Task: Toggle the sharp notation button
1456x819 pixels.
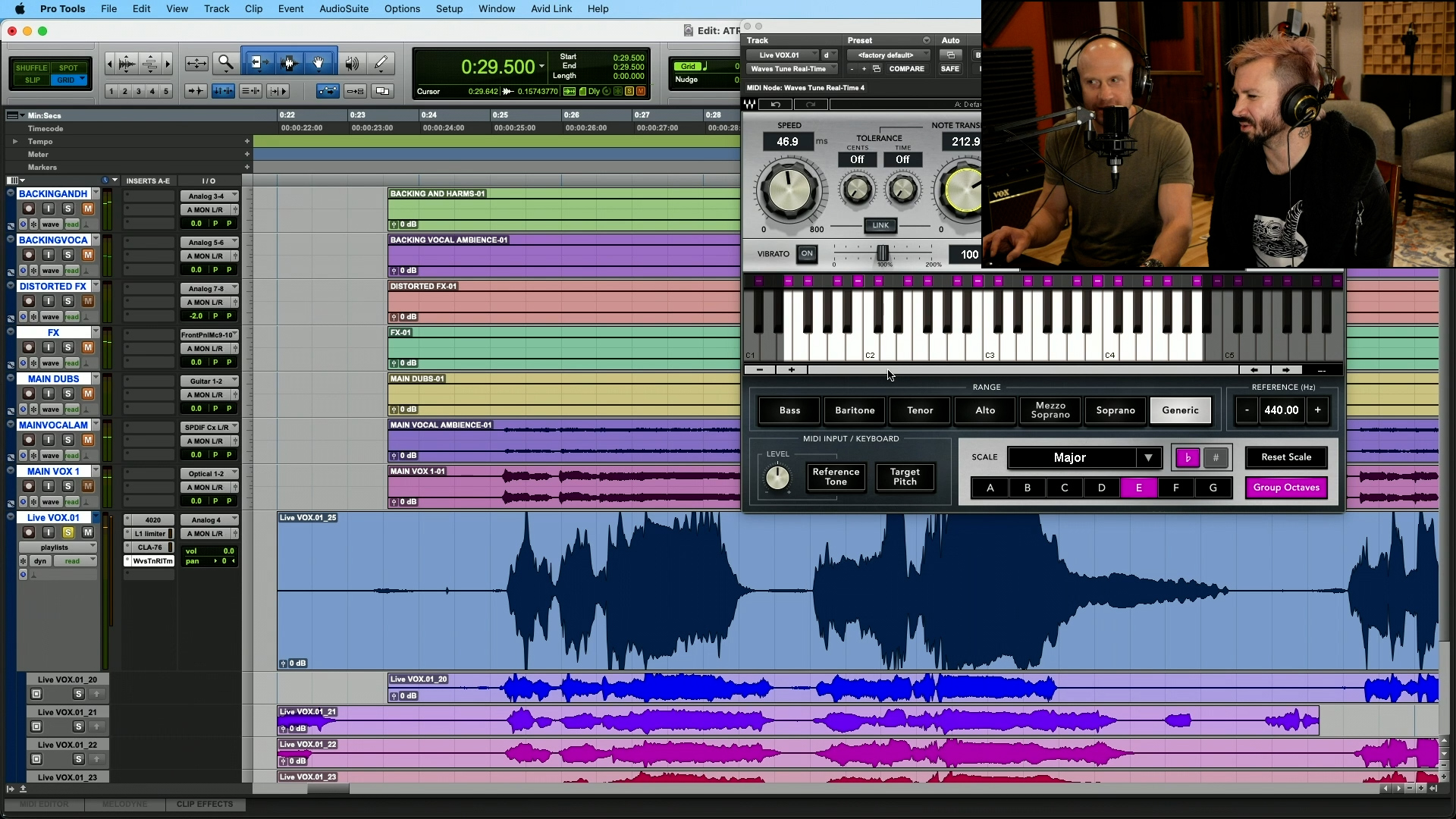Action: point(1216,457)
